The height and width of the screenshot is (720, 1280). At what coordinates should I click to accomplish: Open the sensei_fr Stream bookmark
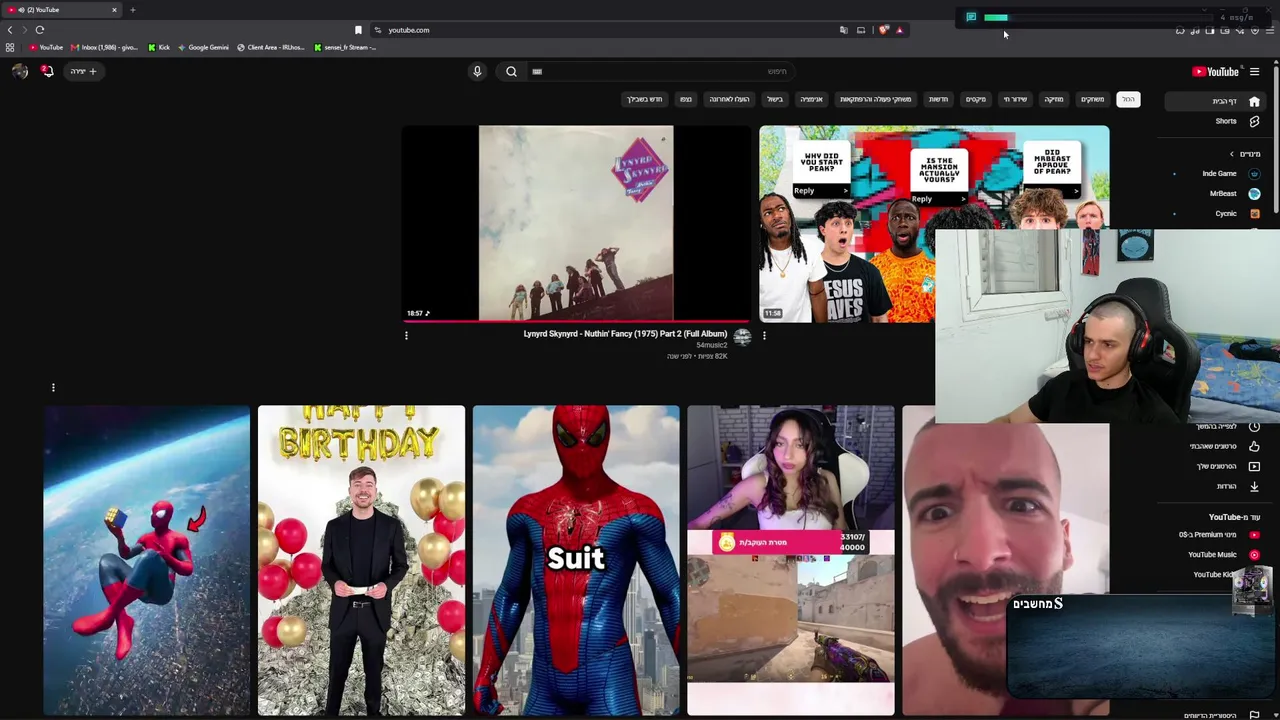tap(345, 47)
